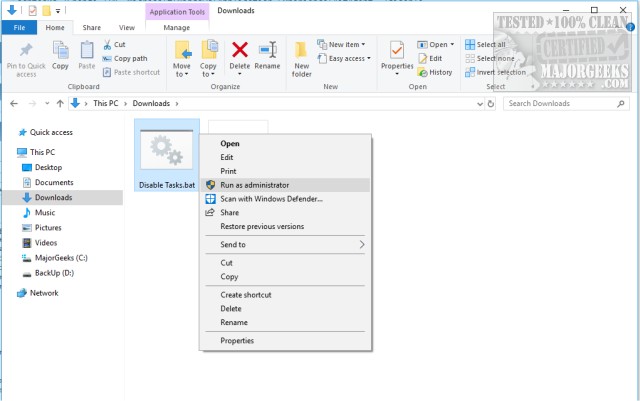Open the Recent locations dropdown arrow
This screenshot has width=640, height=401.
pos(47,104)
